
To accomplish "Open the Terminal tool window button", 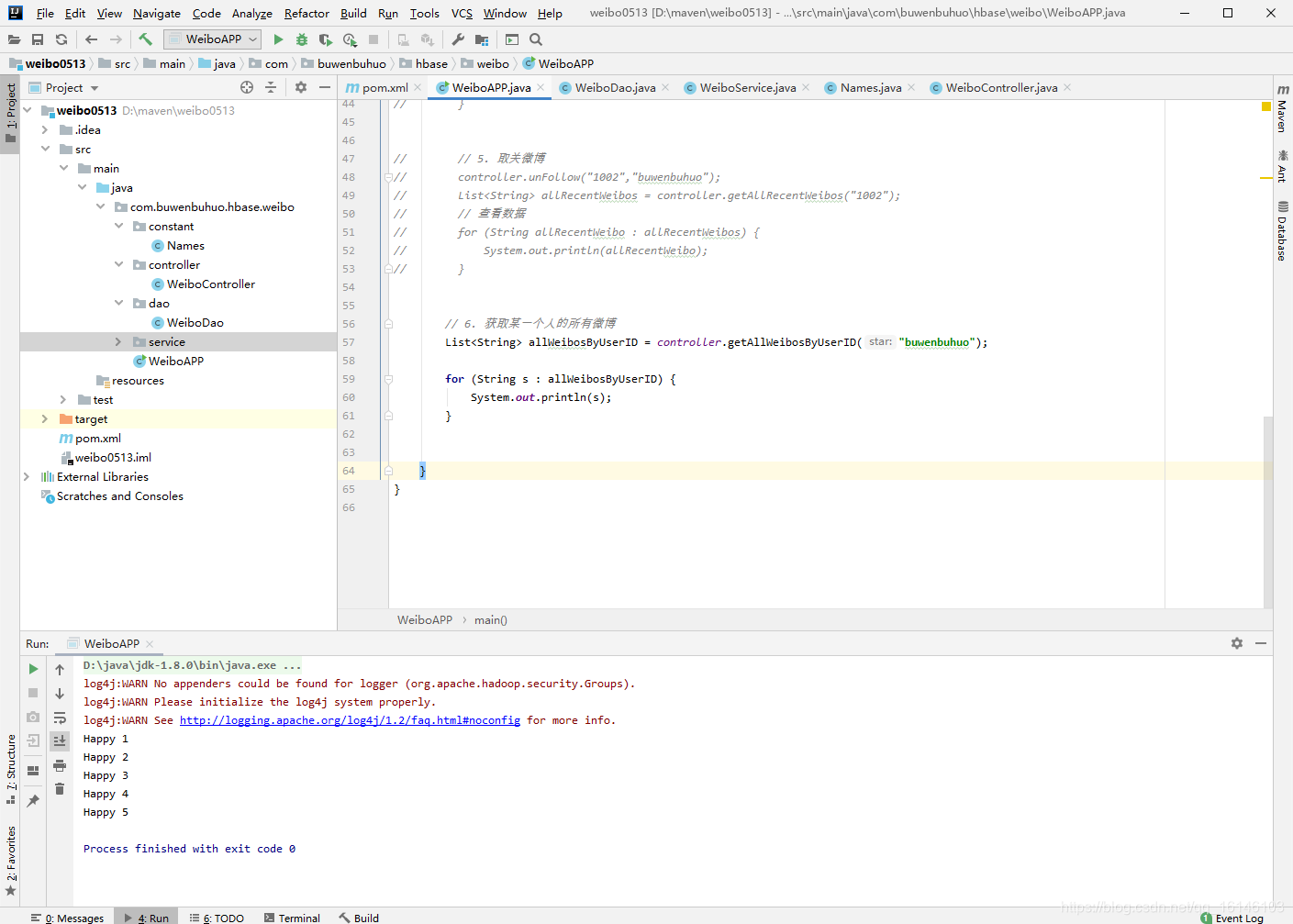I will (292, 918).
